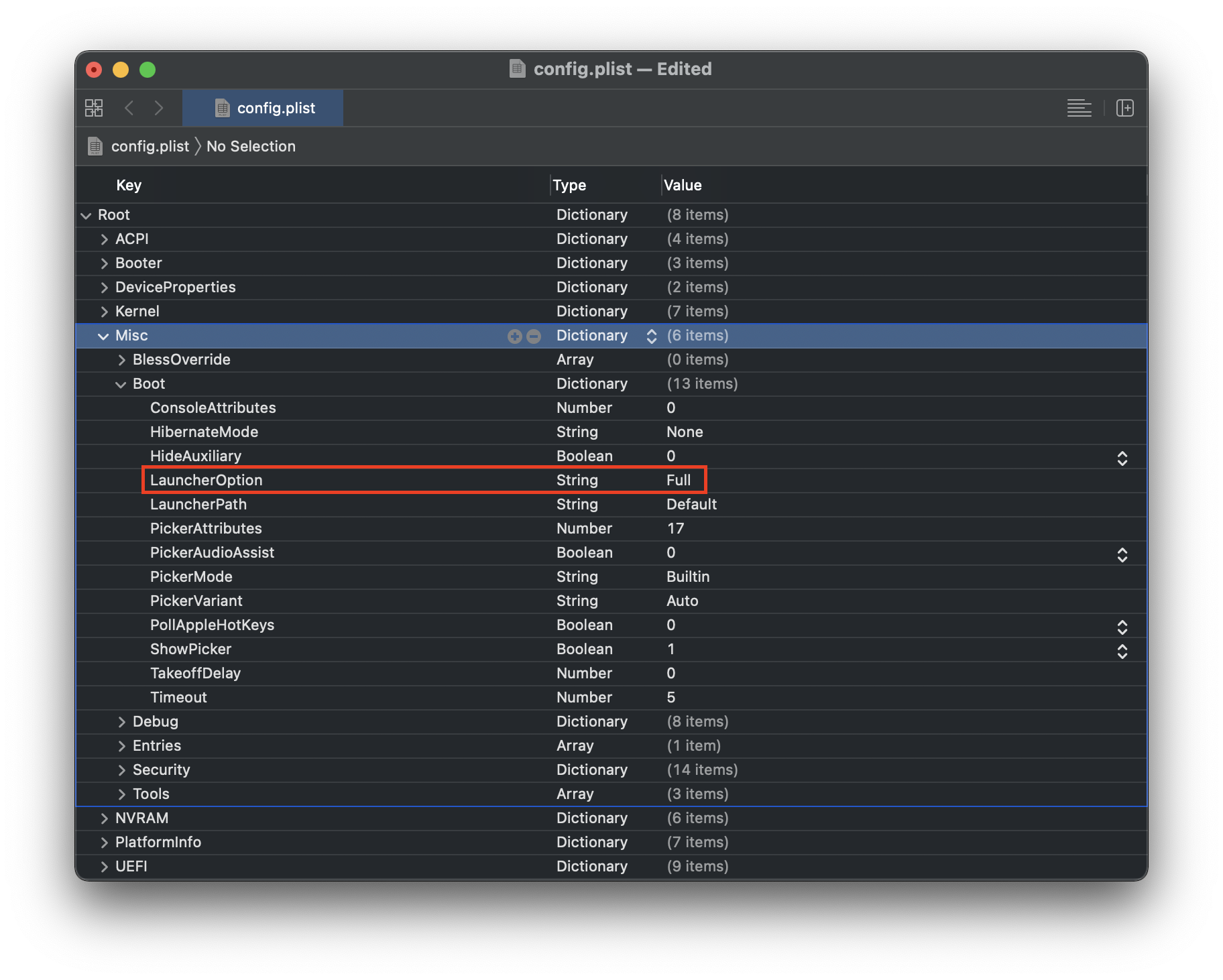Image resolution: width=1223 pixels, height=980 pixels.
Task: Toggle HideAuxiliary boolean value stepper
Action: [x=1122, y=458]
